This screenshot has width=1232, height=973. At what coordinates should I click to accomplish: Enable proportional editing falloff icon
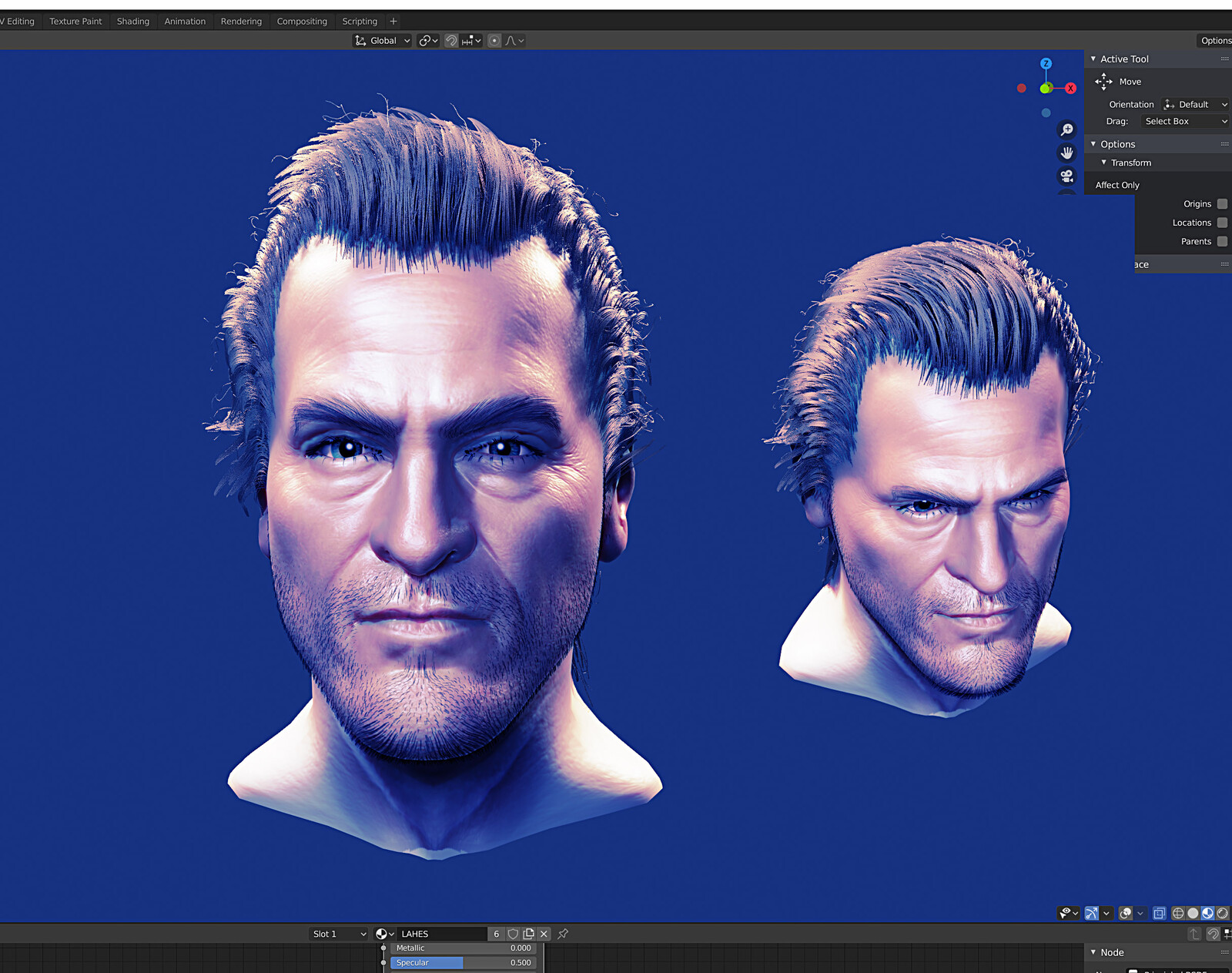click(512, 40)
